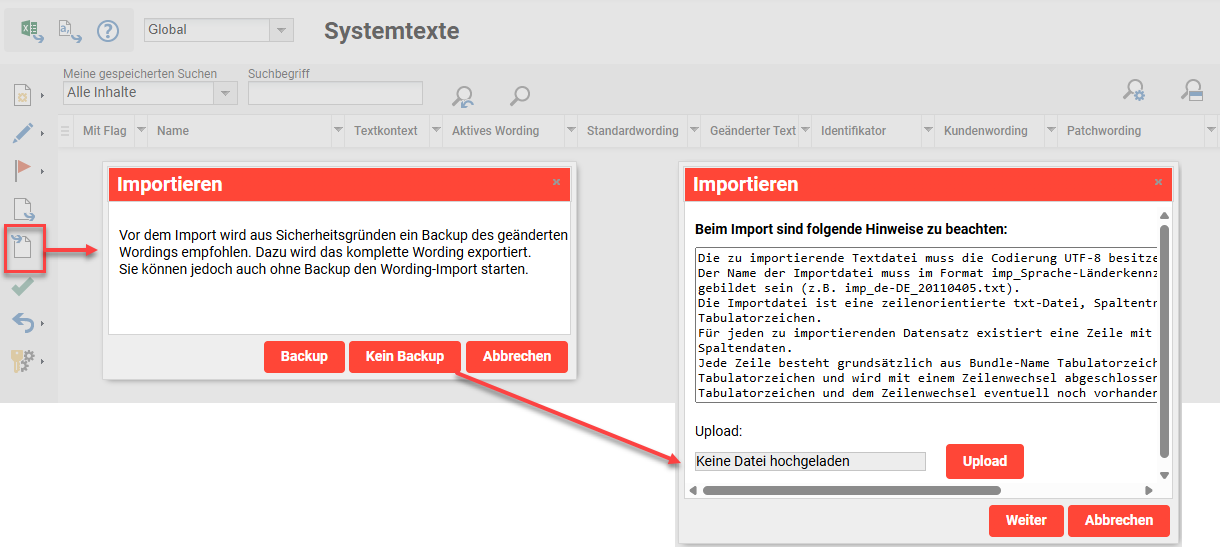Viewport: 1220px width, 547px height.
Task: Click the Excel export icon
Action: [x=30, y=30]
